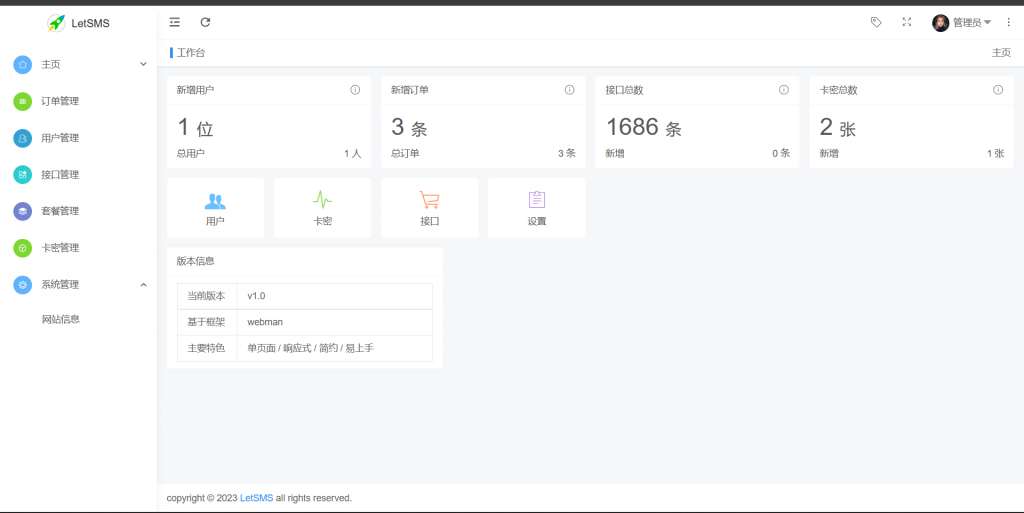Screen dimensions: 1024x513
Task: Click the 订单管理 green sidebar icon
Action: (22, 101)
